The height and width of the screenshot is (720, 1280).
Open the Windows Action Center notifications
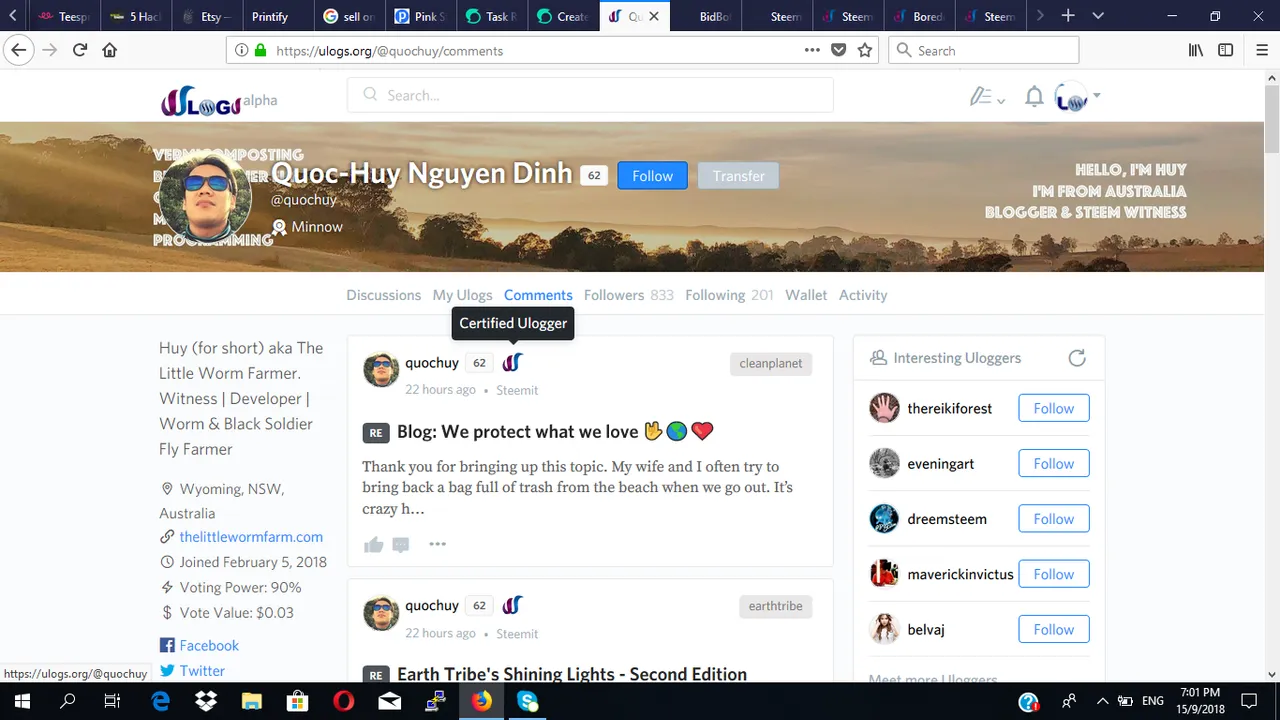tap(1249, 702)
